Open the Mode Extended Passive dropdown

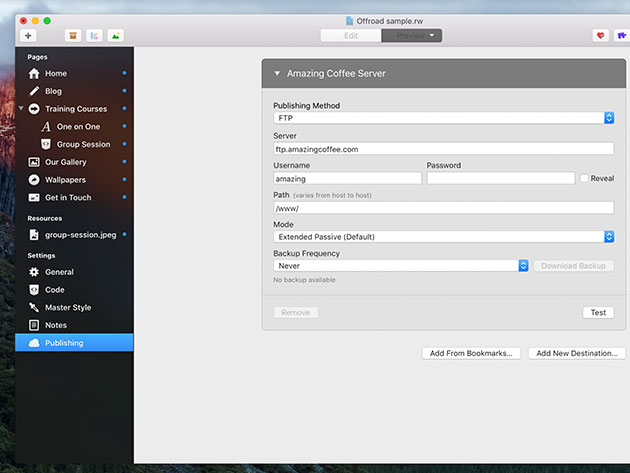pos(444,237)
